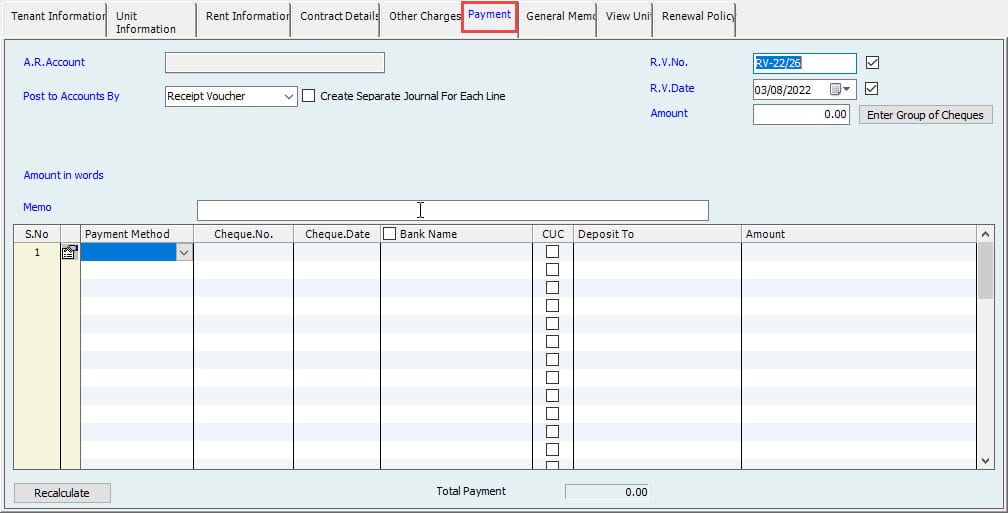Click Enter Group of Cheques button
The height and width of the screenshot is (513, 1008).
pos(925,115)
